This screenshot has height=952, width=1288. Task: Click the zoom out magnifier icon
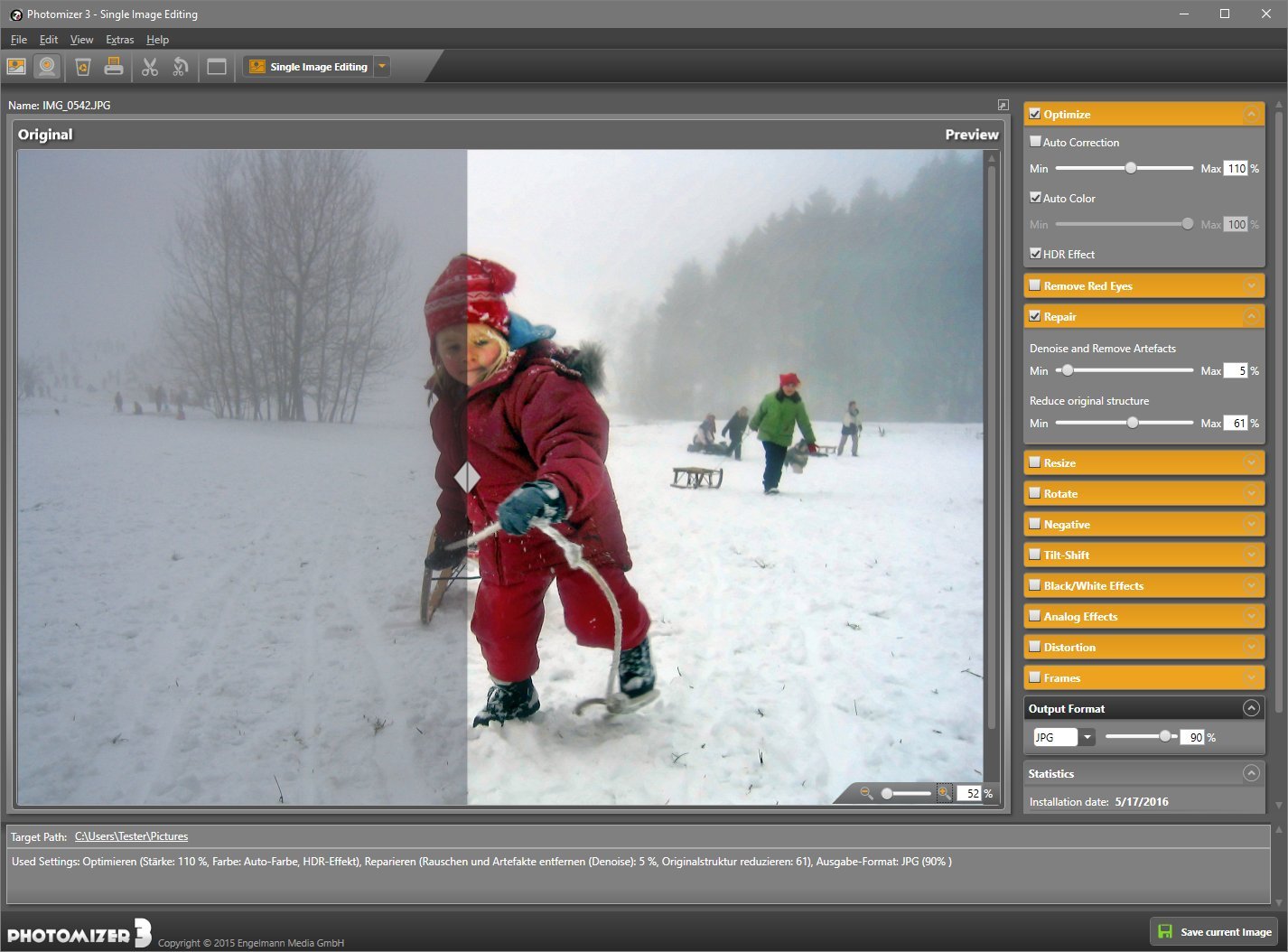click(866, 793)
